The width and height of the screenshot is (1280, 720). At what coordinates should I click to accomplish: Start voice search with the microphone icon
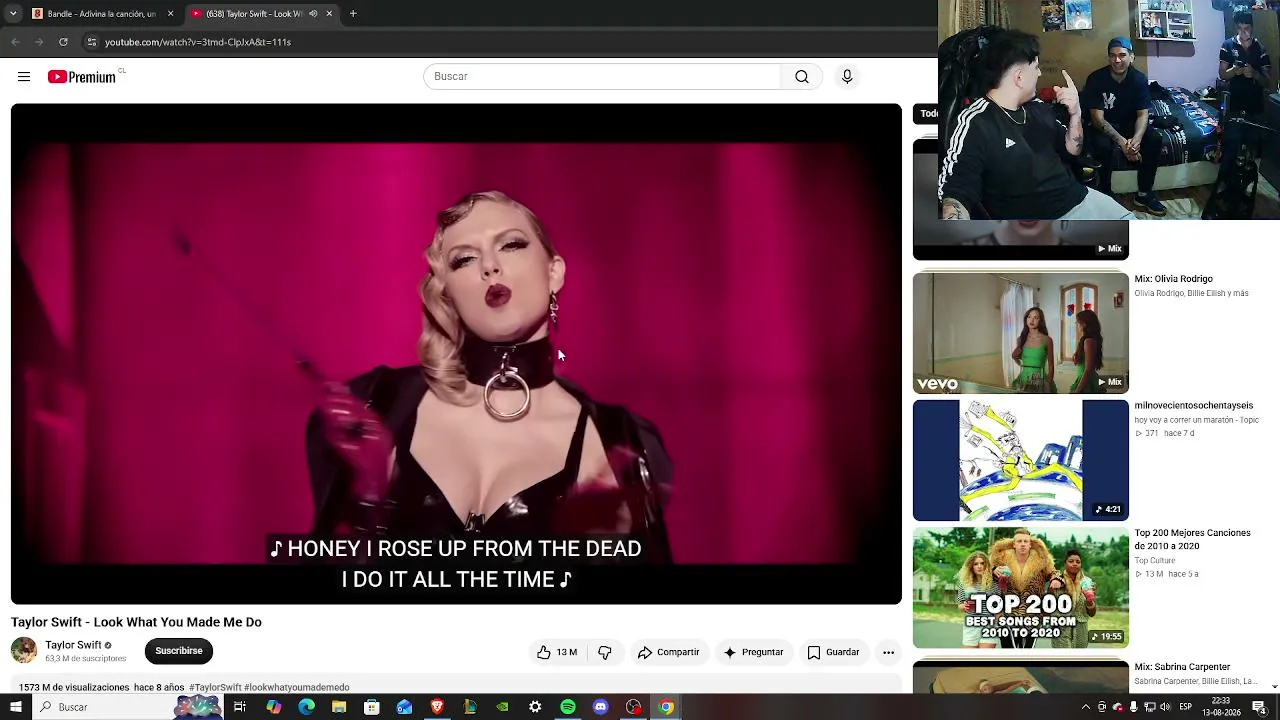pyautogui.click(x=847, y=77)
